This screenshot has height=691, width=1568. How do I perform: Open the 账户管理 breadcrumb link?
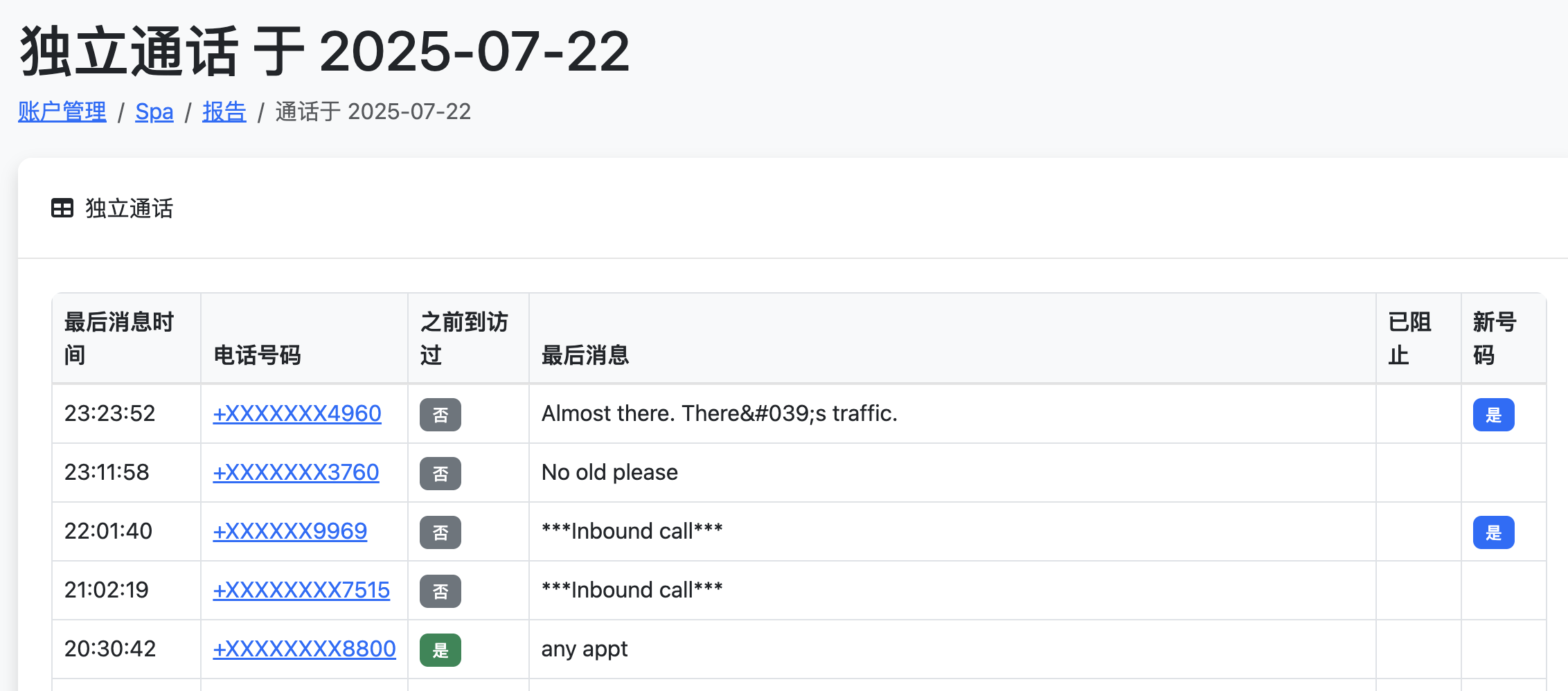coord(62,111)
